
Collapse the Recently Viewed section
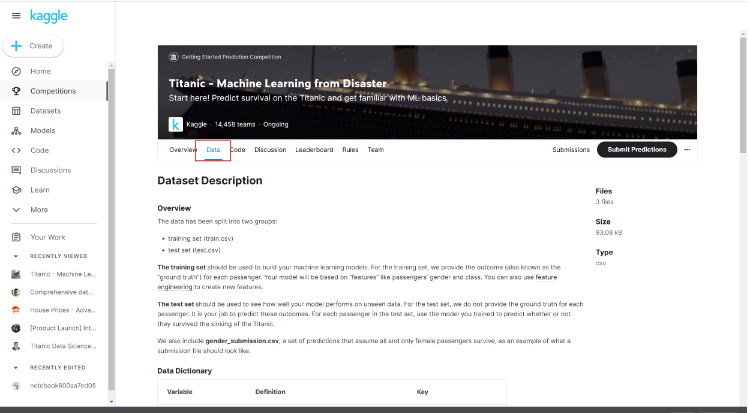coord(16,256)
